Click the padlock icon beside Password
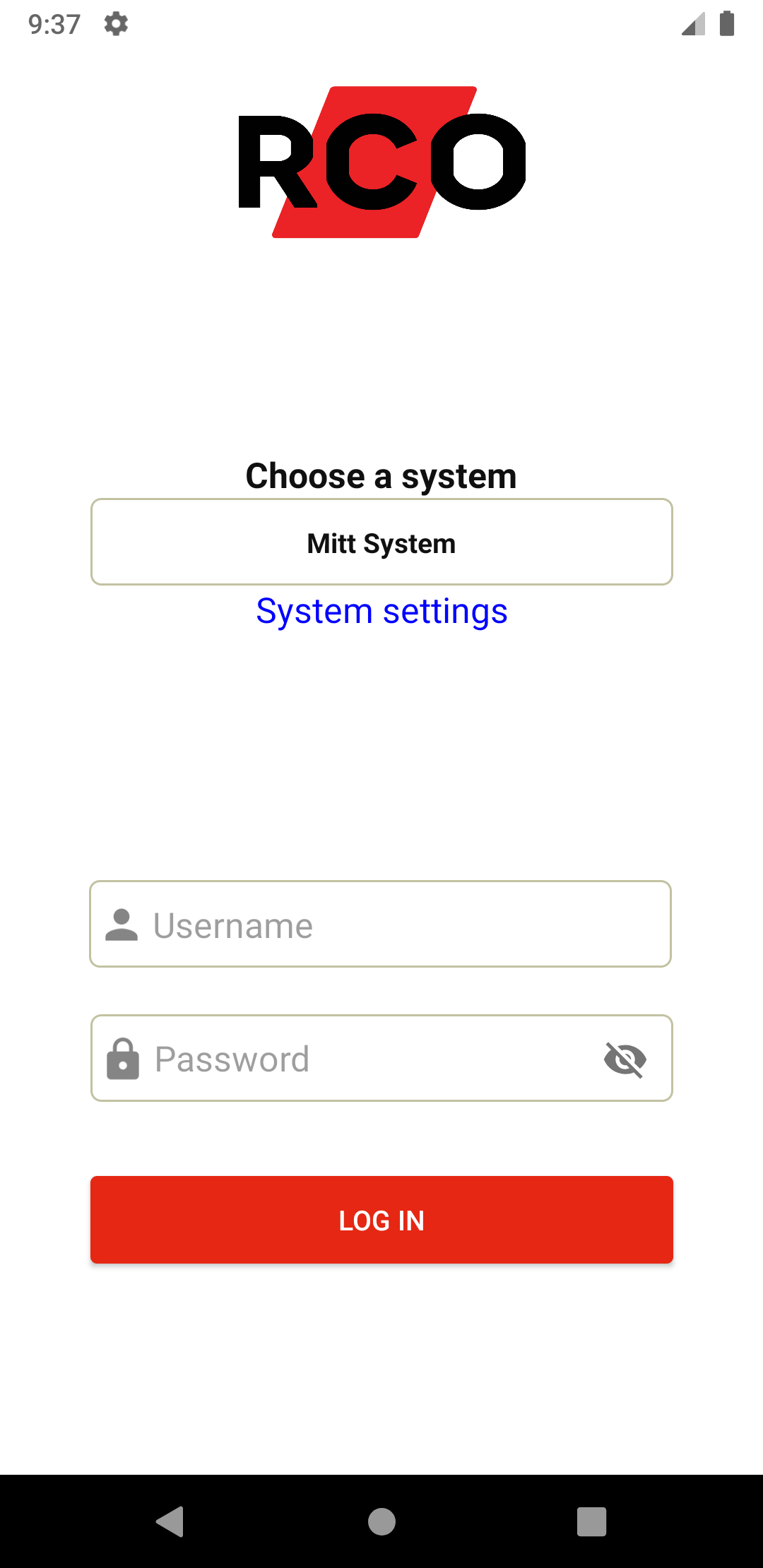This screenshot has height=1568, width=763. point(122,1059)
